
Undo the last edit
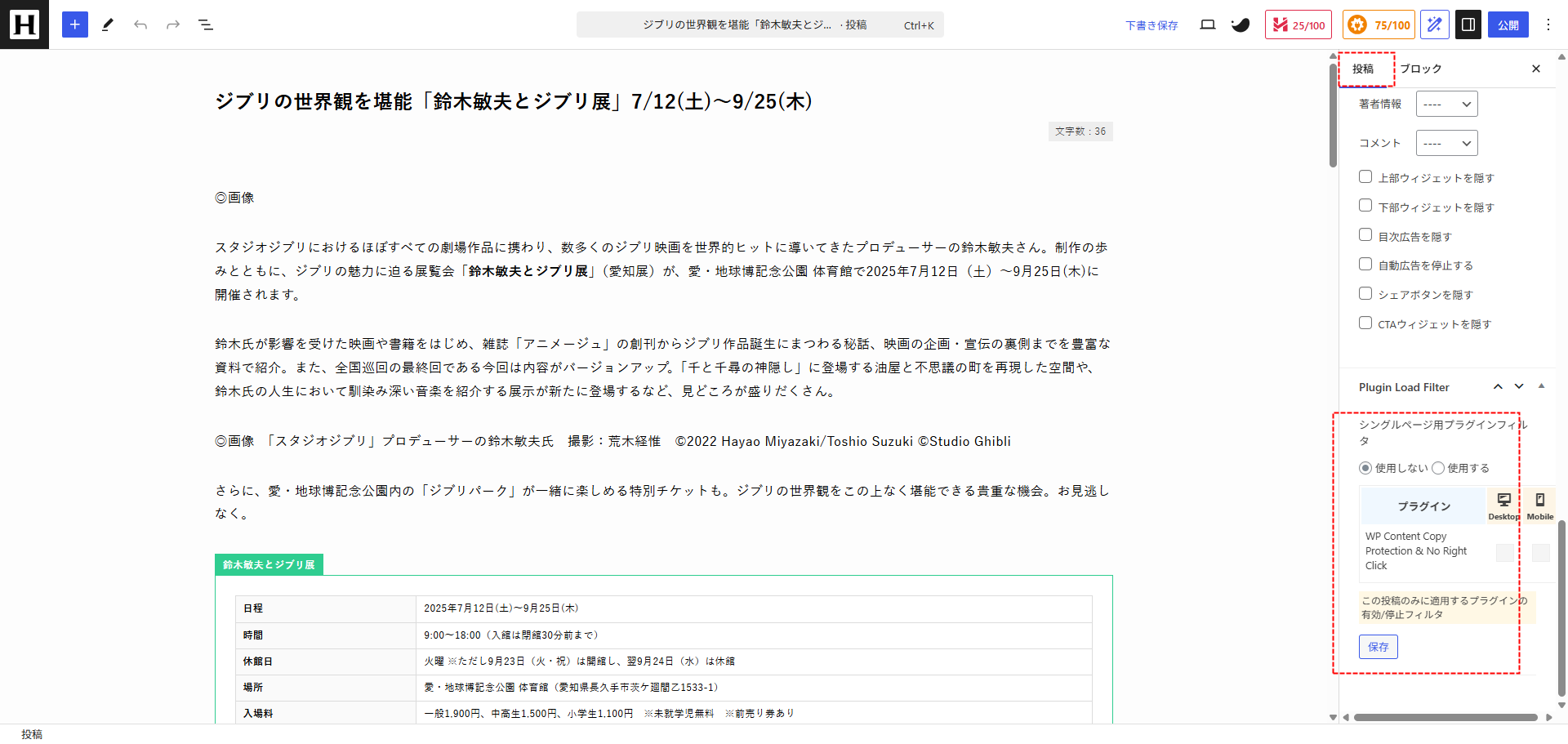click(x=140, y=25)
